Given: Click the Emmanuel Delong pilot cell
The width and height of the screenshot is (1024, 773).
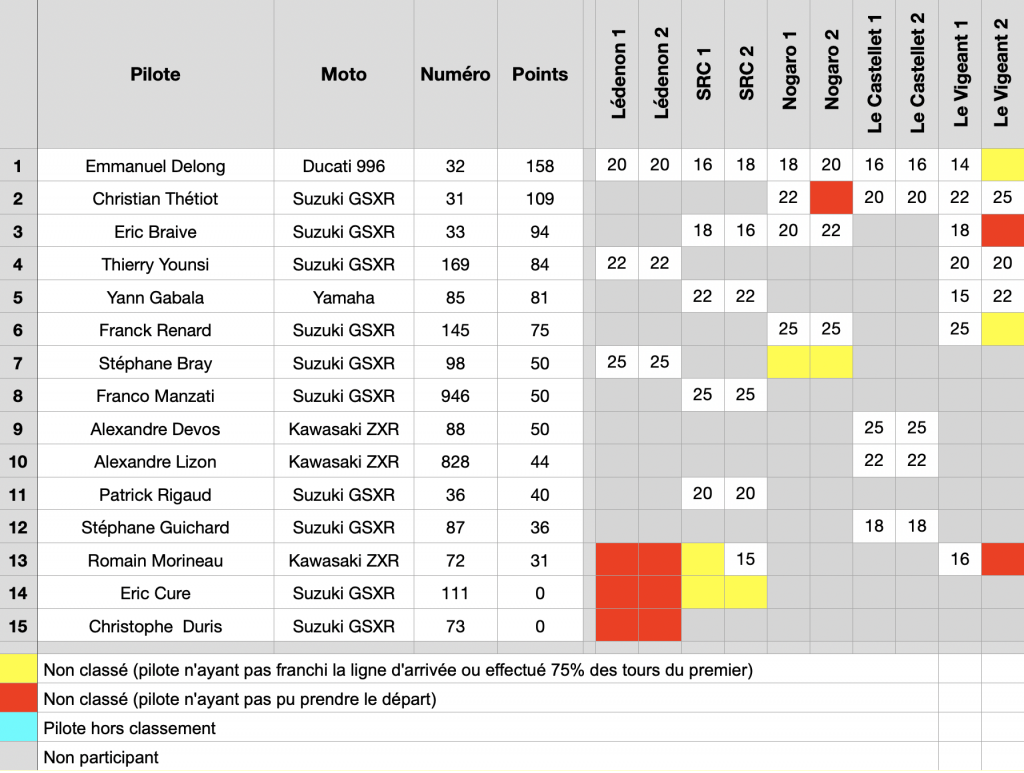Looking at the screenshot, I should [x=155, y=166].
